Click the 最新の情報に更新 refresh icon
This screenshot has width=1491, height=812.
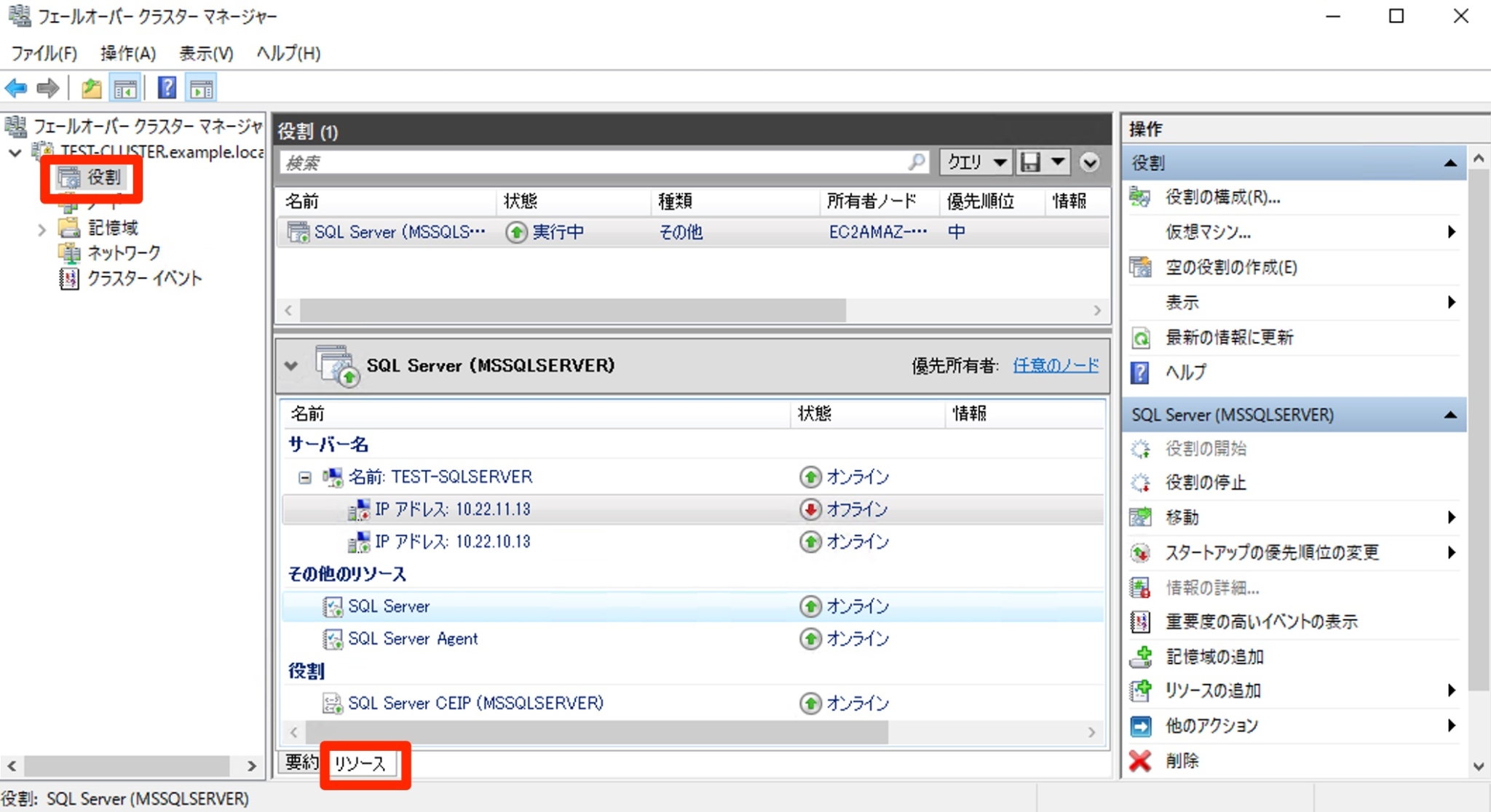(x=1139, y=337)
